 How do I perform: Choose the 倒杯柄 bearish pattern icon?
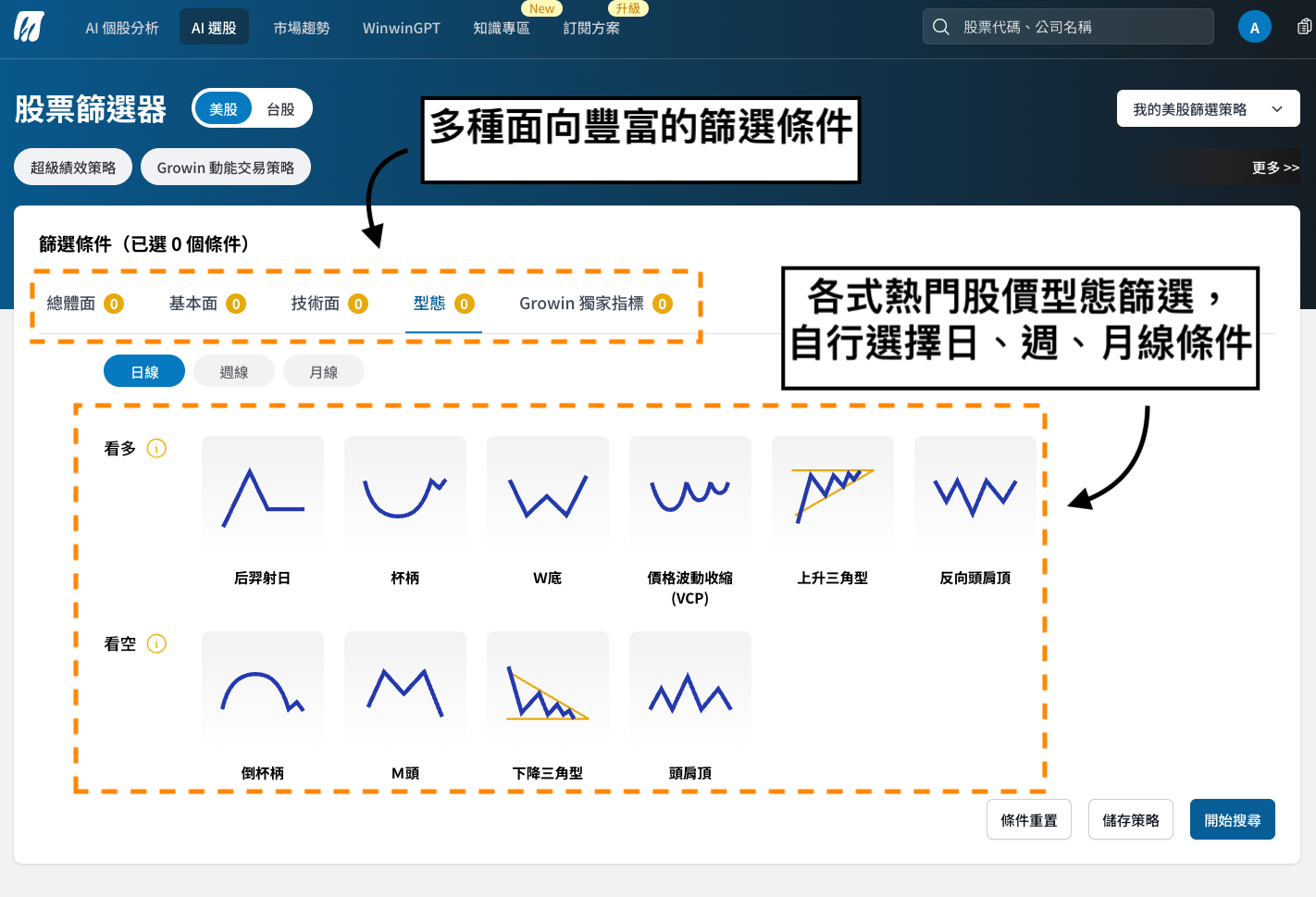click(263, 691)
